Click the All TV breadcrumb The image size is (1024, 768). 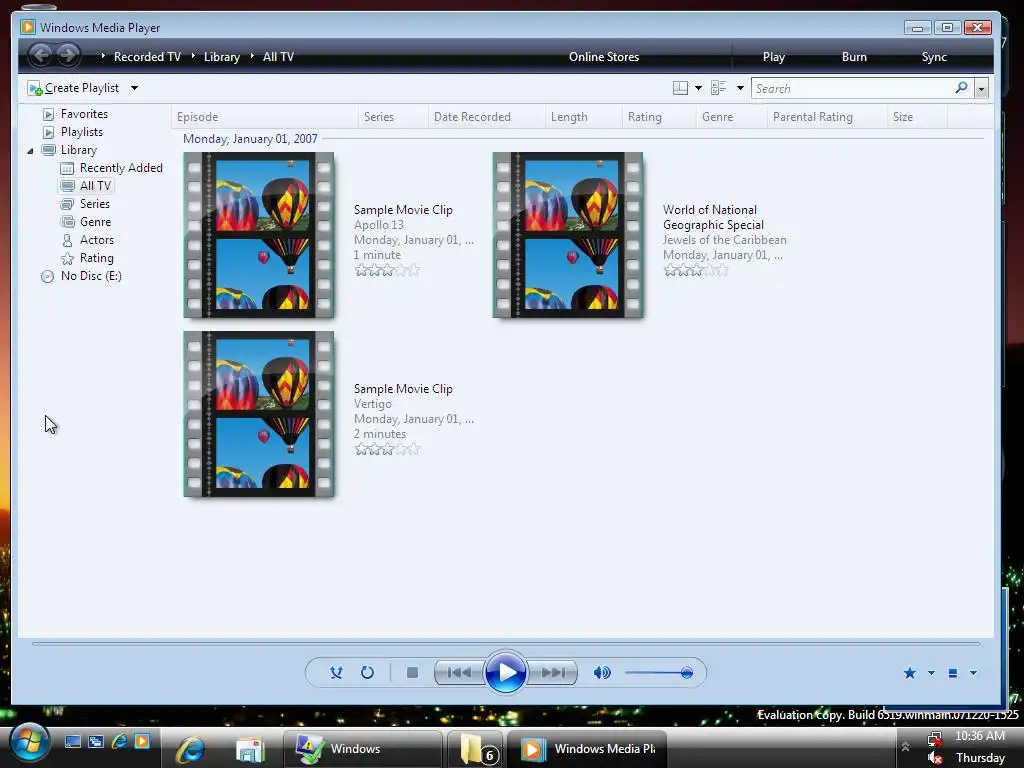coord(278,57)
